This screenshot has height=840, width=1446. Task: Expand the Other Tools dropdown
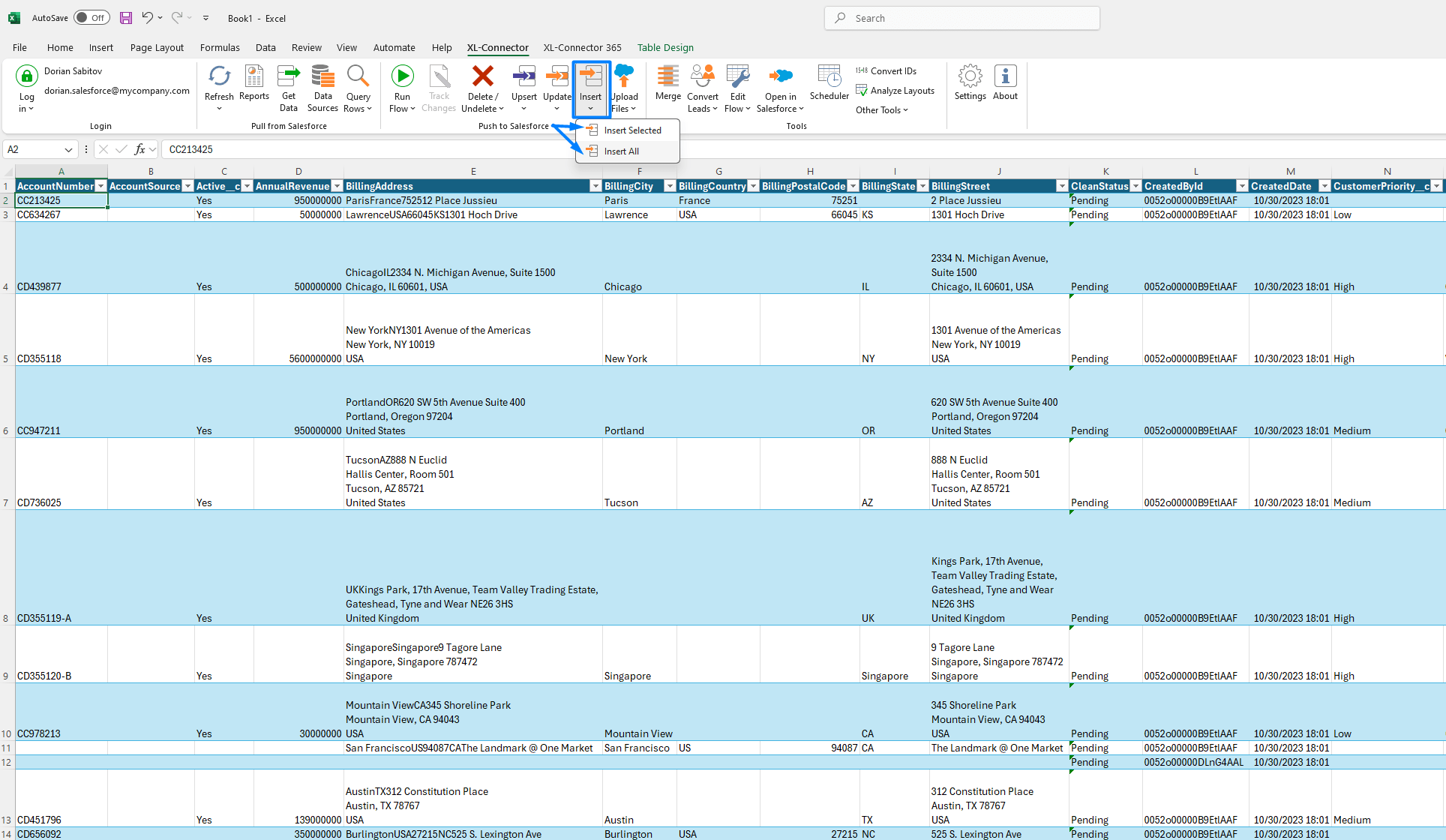[x=881, y=110]
